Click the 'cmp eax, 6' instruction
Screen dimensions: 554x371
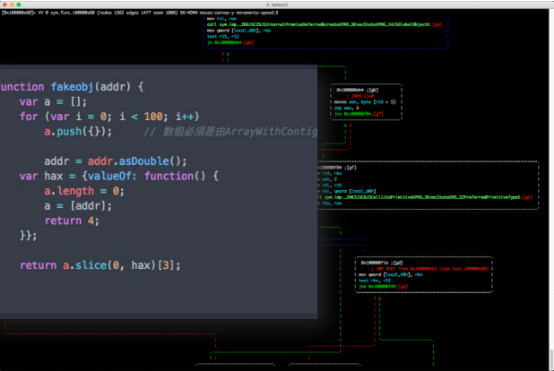[x=347, y=108]
